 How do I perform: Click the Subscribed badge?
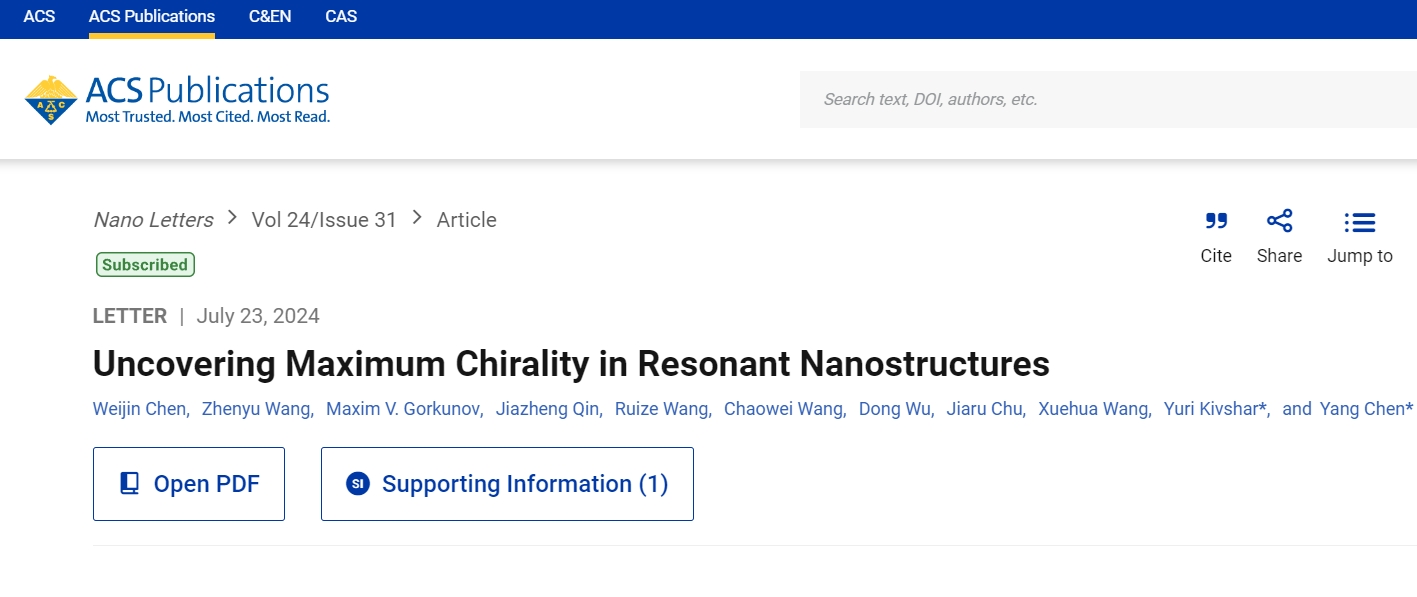coord(145,265)
